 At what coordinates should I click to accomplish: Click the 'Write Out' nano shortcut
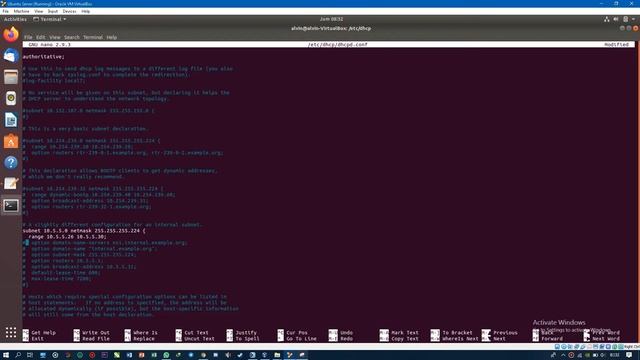(x=92, y=333)
